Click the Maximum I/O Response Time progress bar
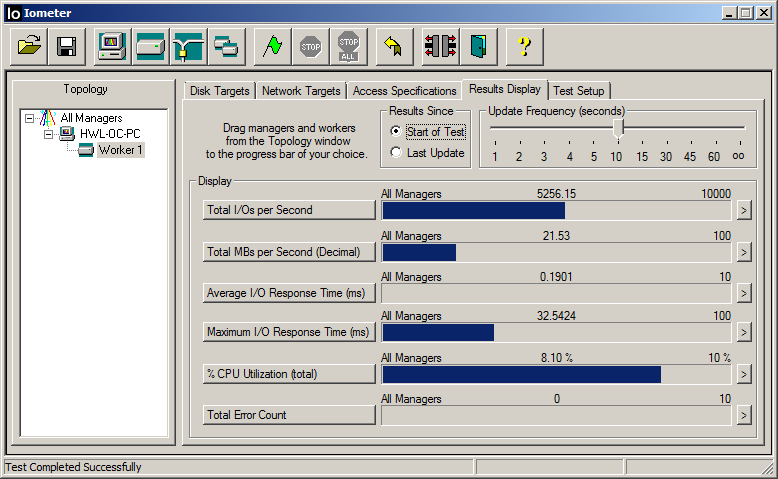The image size is (778, 479). coord(556,333)
